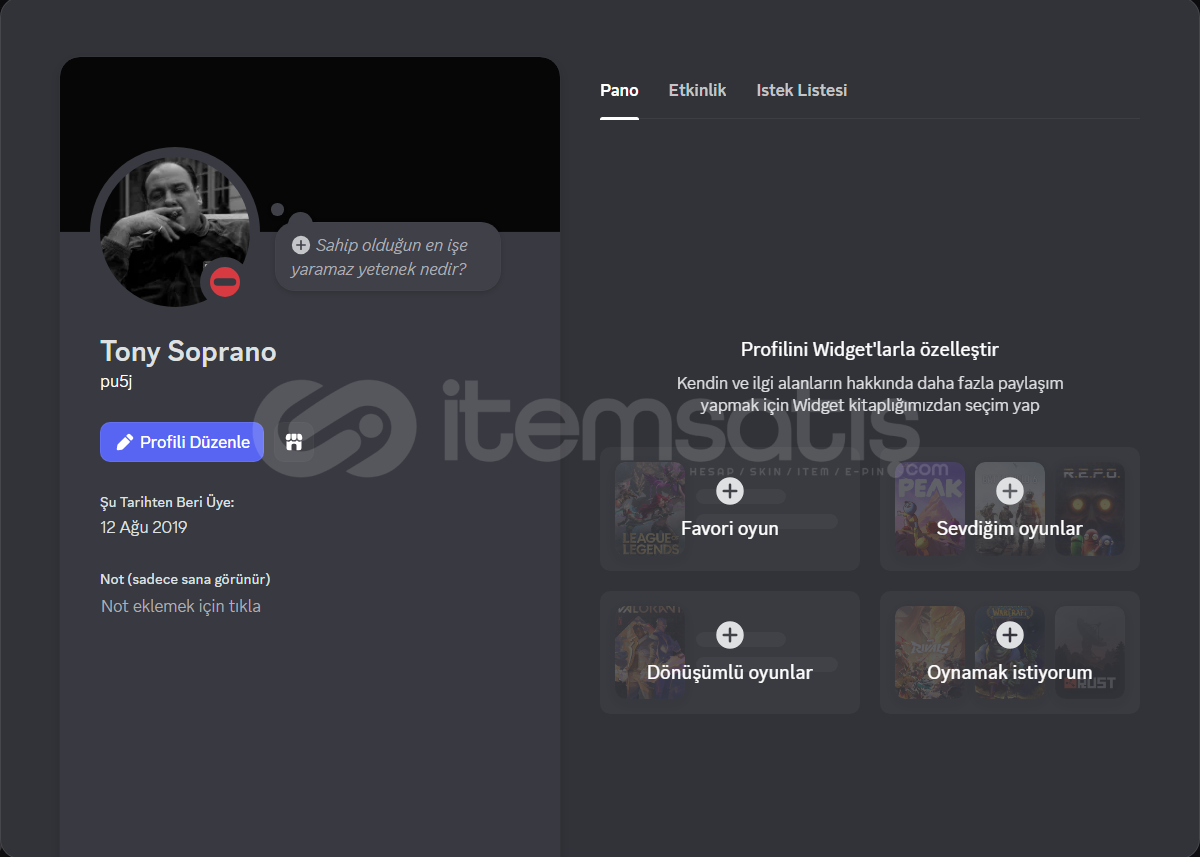Click the Rust game cover thumbnail
The image size is (1200, 857).
(1090, 653)
